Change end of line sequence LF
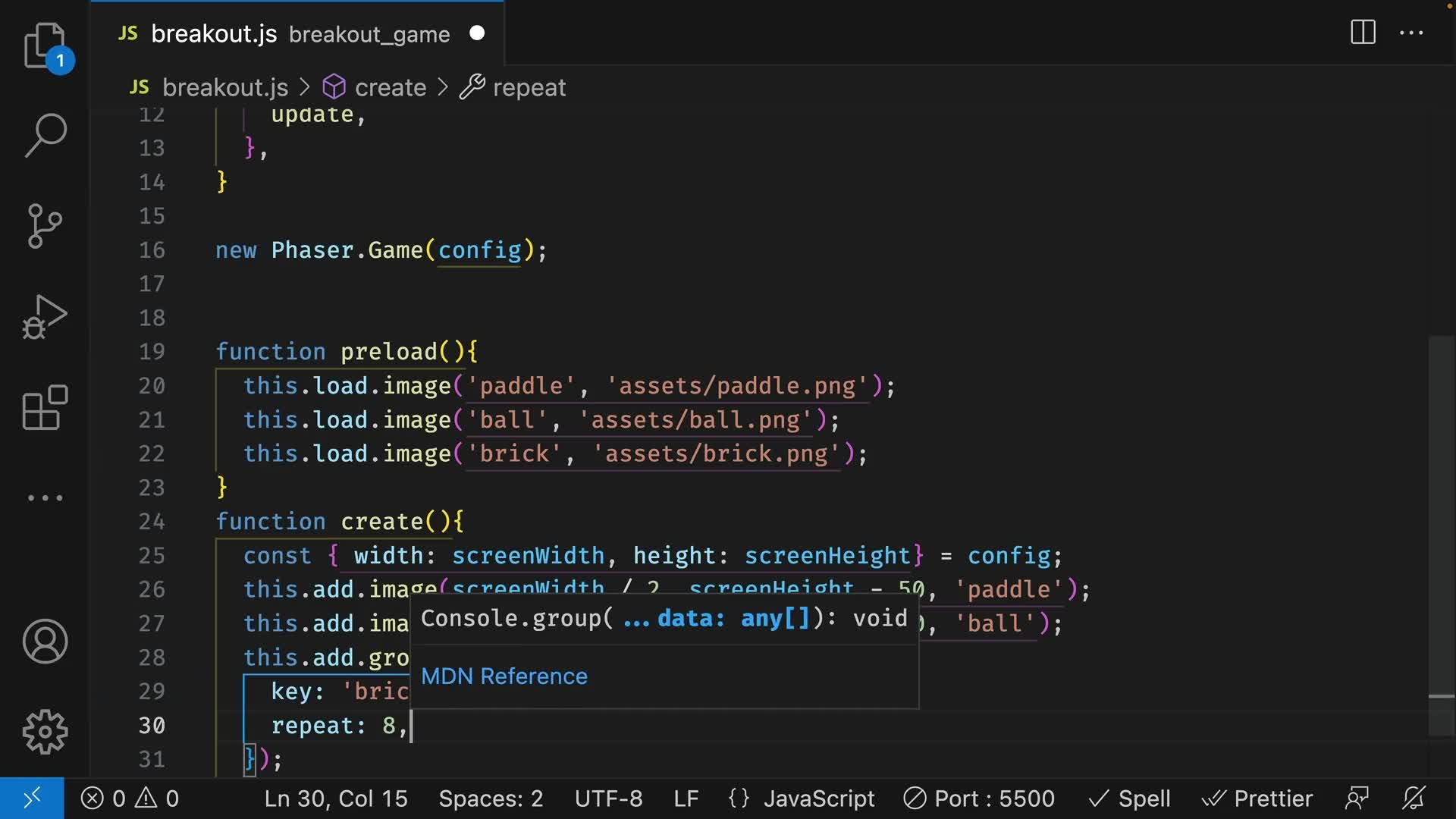 click(x=686, y=799)
